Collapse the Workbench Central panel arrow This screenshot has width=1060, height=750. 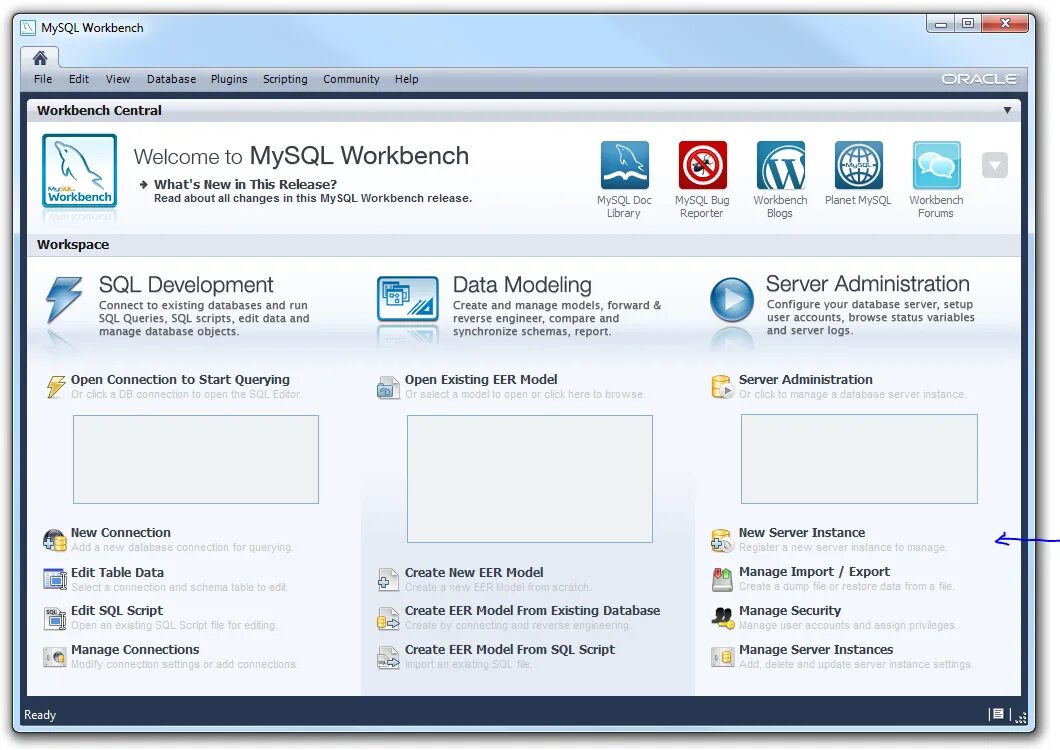coord(1007,110)
